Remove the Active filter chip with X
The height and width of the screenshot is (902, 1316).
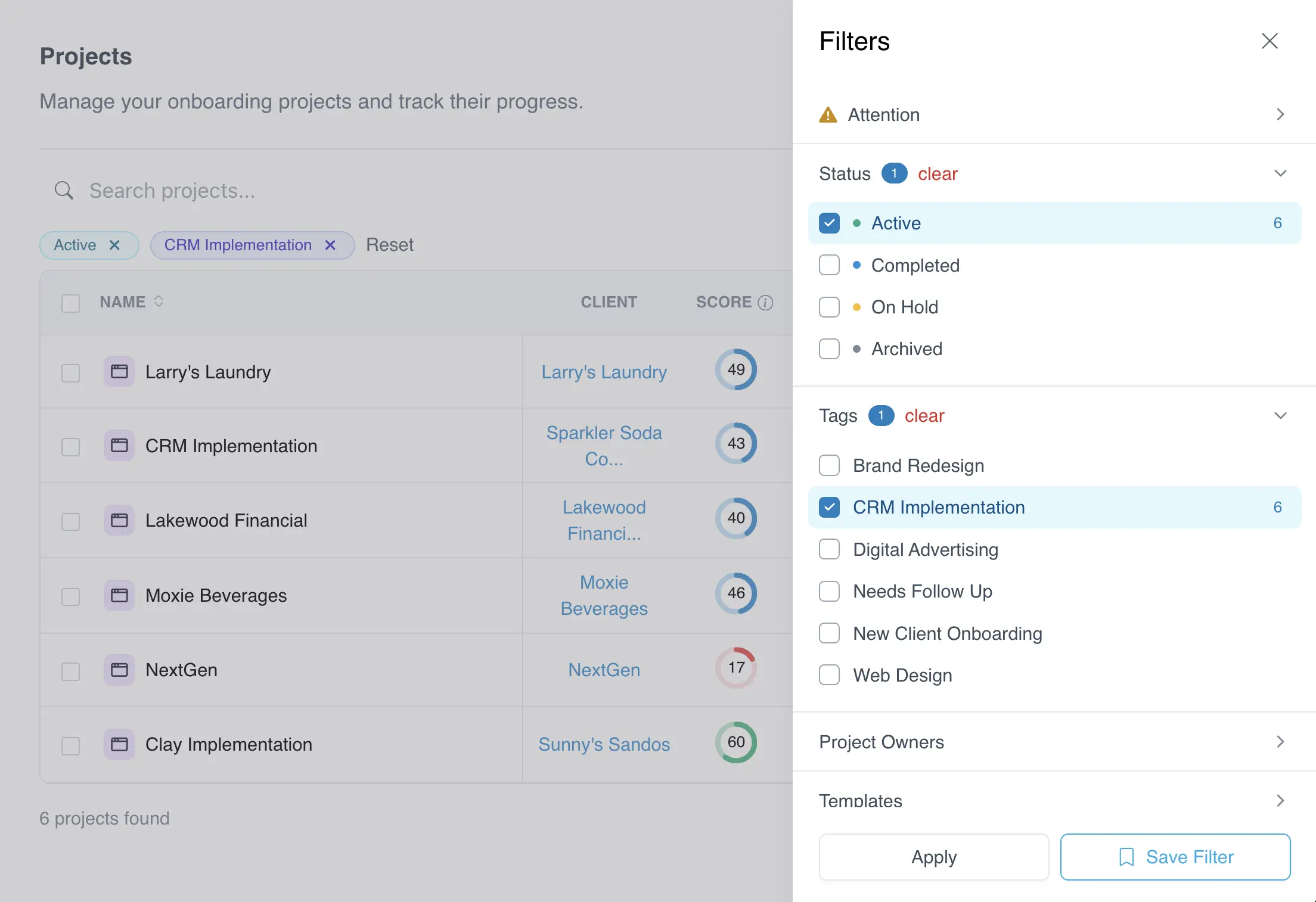(x=114, y=245)
